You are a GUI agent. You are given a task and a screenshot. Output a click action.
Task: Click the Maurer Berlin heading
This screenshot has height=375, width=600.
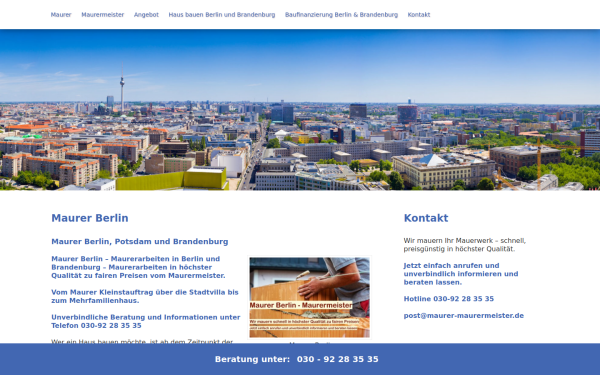(90, 218)
